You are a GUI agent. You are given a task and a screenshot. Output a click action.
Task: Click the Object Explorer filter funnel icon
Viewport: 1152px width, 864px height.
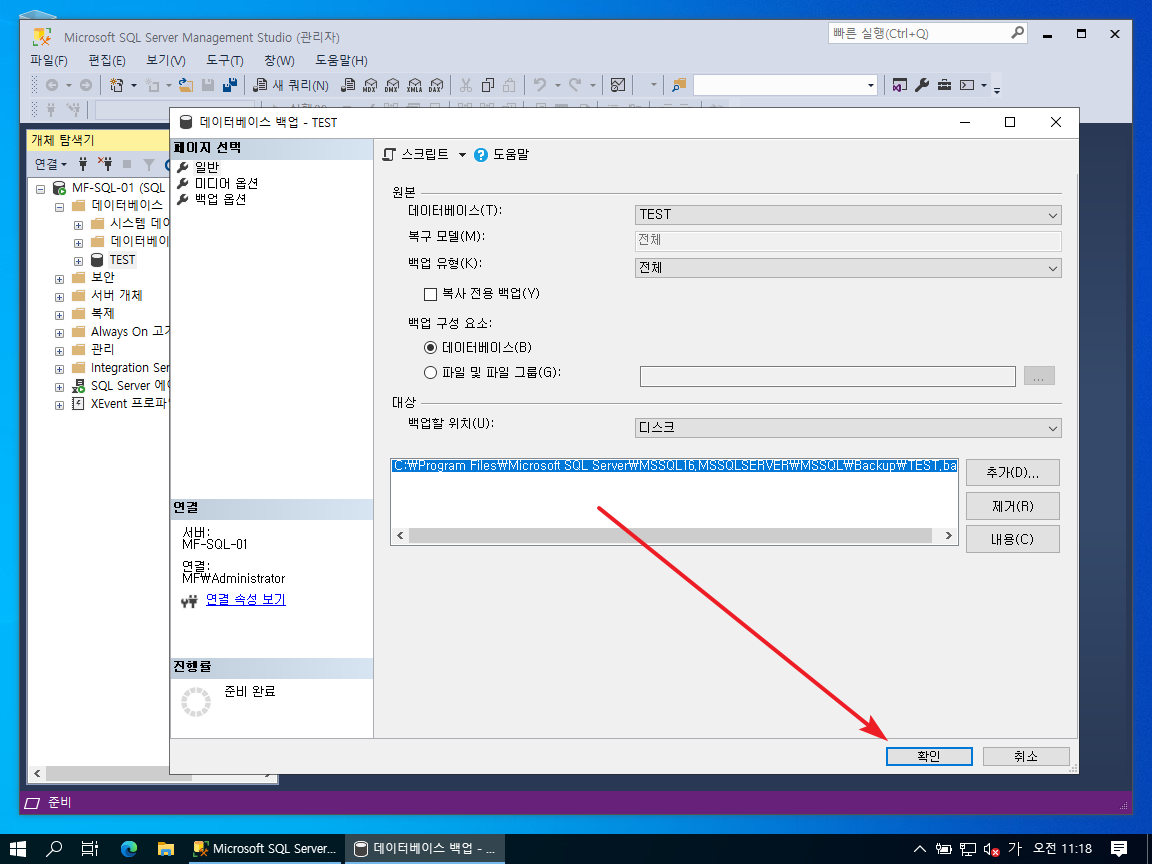pyautogui.click(x=149, y=164)
